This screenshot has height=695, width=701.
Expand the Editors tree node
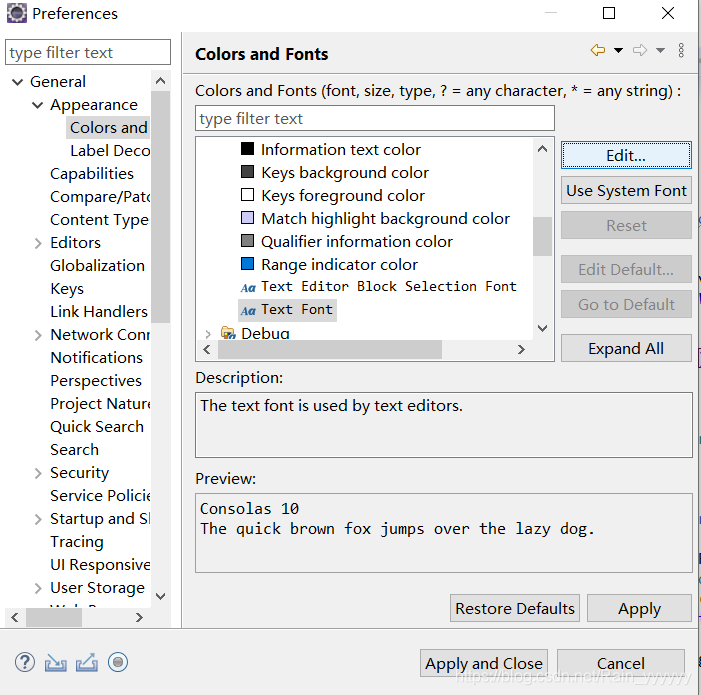click(38, 243)
